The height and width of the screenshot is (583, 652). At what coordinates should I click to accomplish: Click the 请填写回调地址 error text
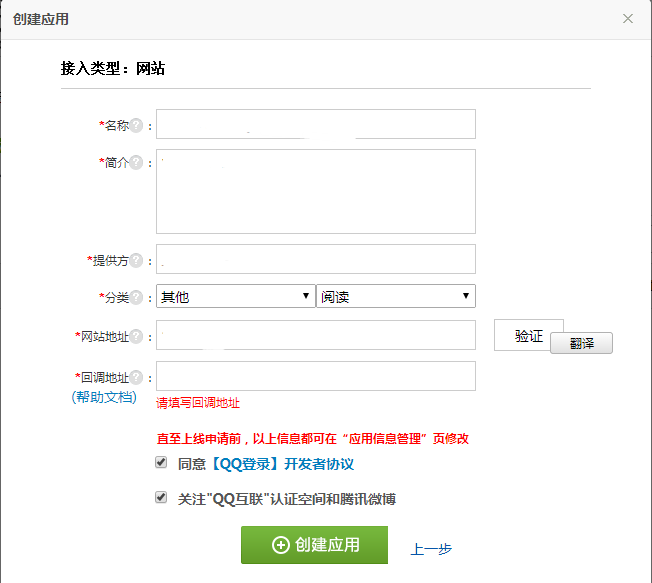tap(198, 403)
